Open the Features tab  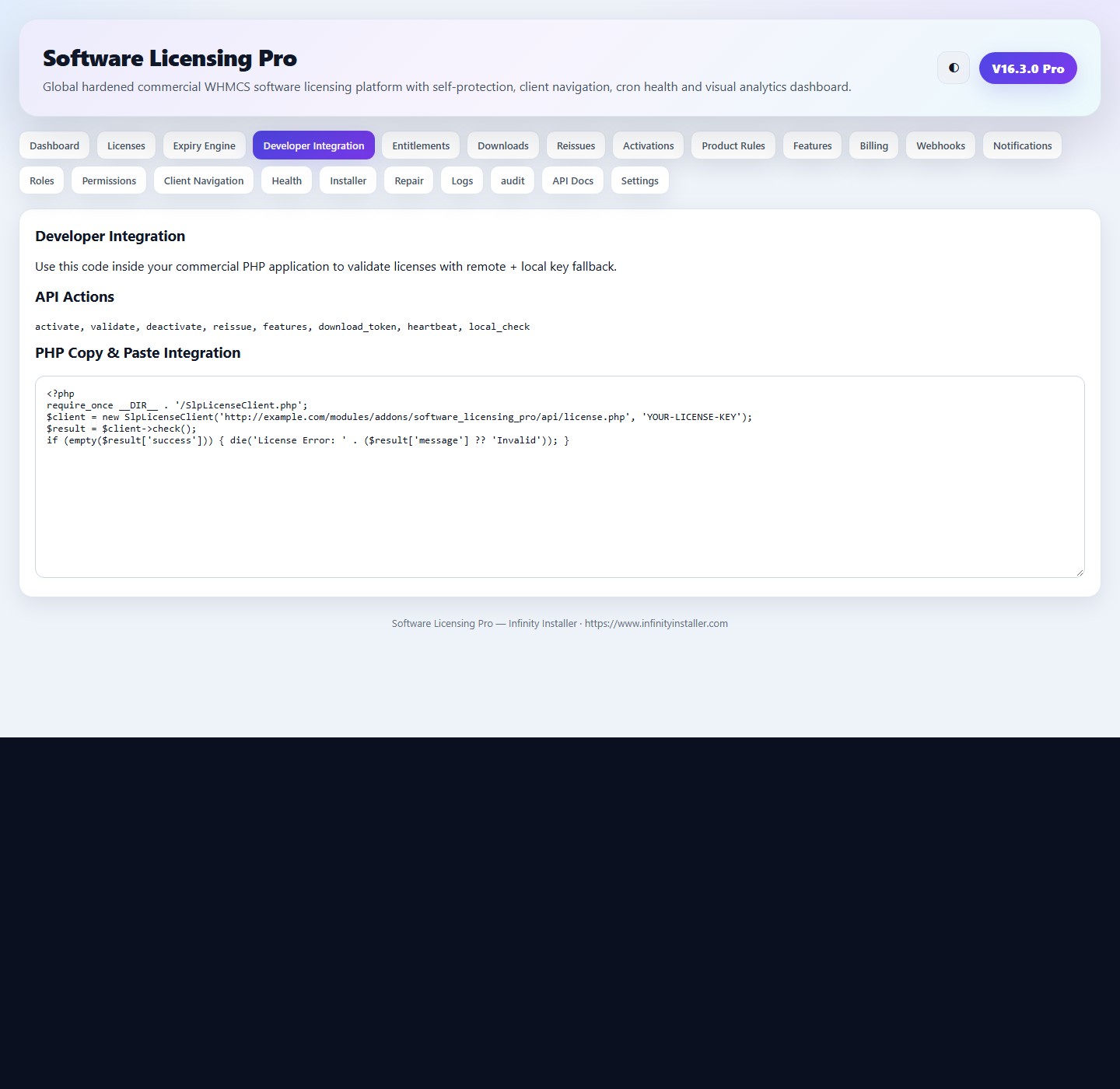(x=813, y=145)
